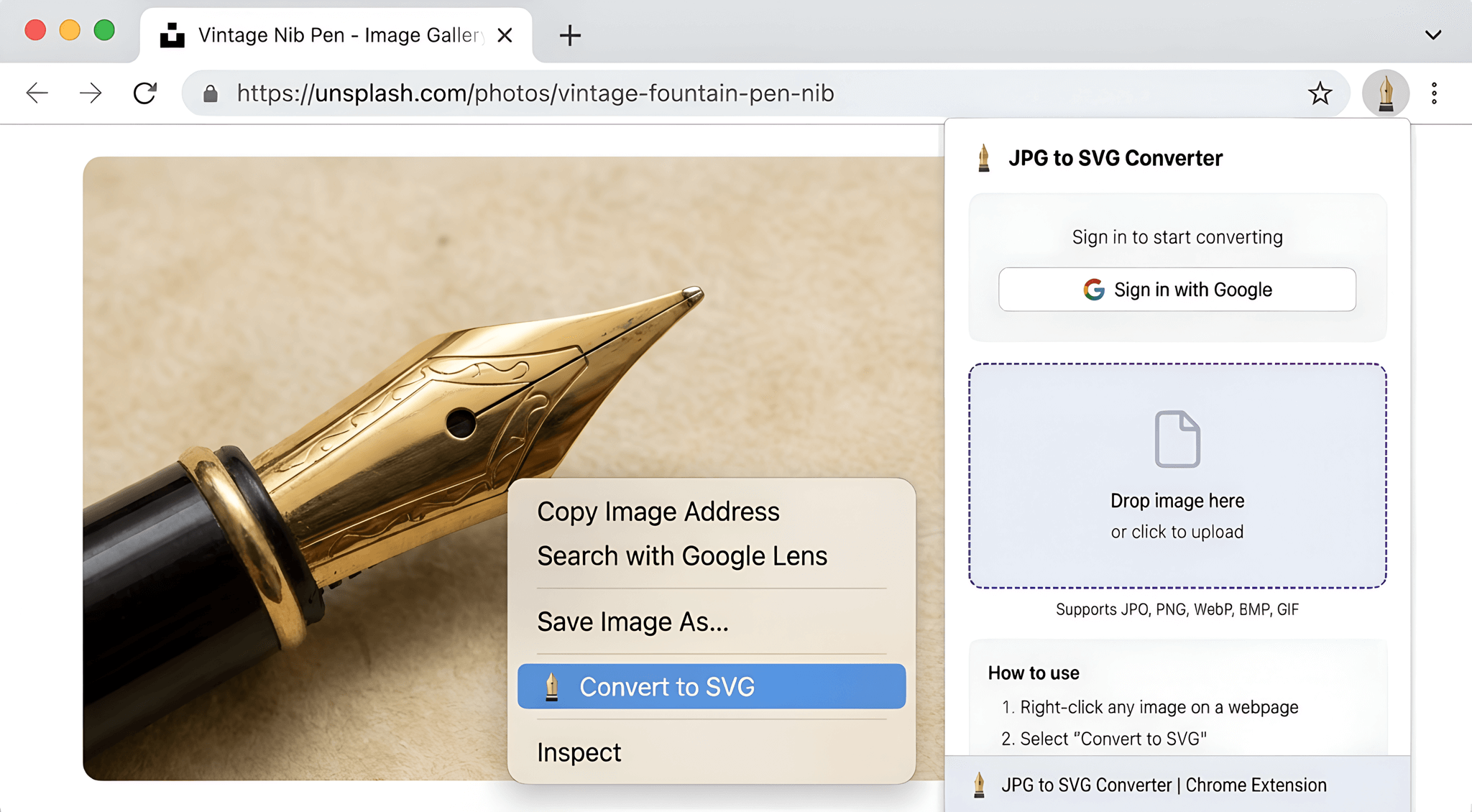Toggle the bookmark star for this page
The width and height of the screenshot is (1472, 812).
pos(1320,93)
